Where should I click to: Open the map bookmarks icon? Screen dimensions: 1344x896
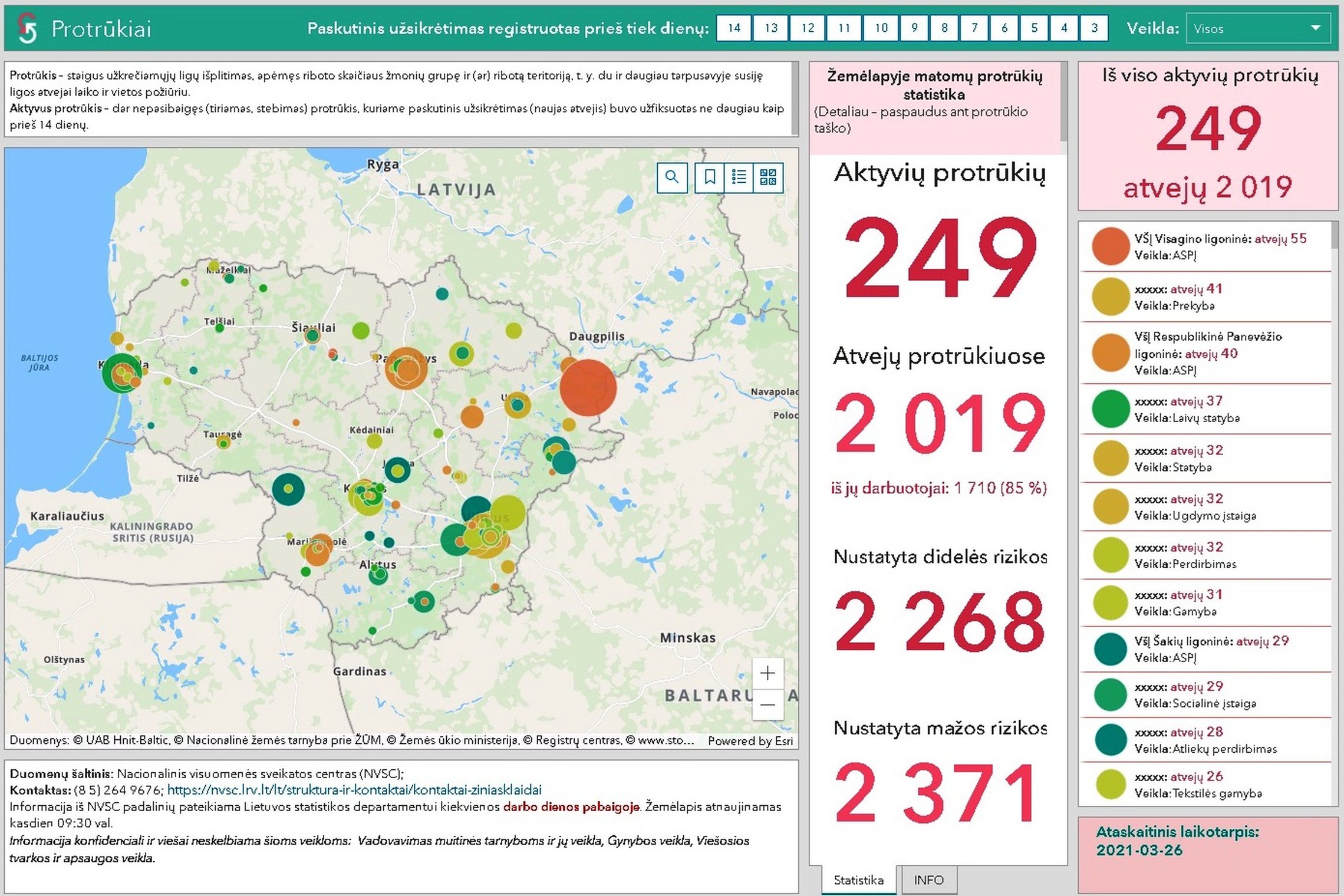click(710, 177)
